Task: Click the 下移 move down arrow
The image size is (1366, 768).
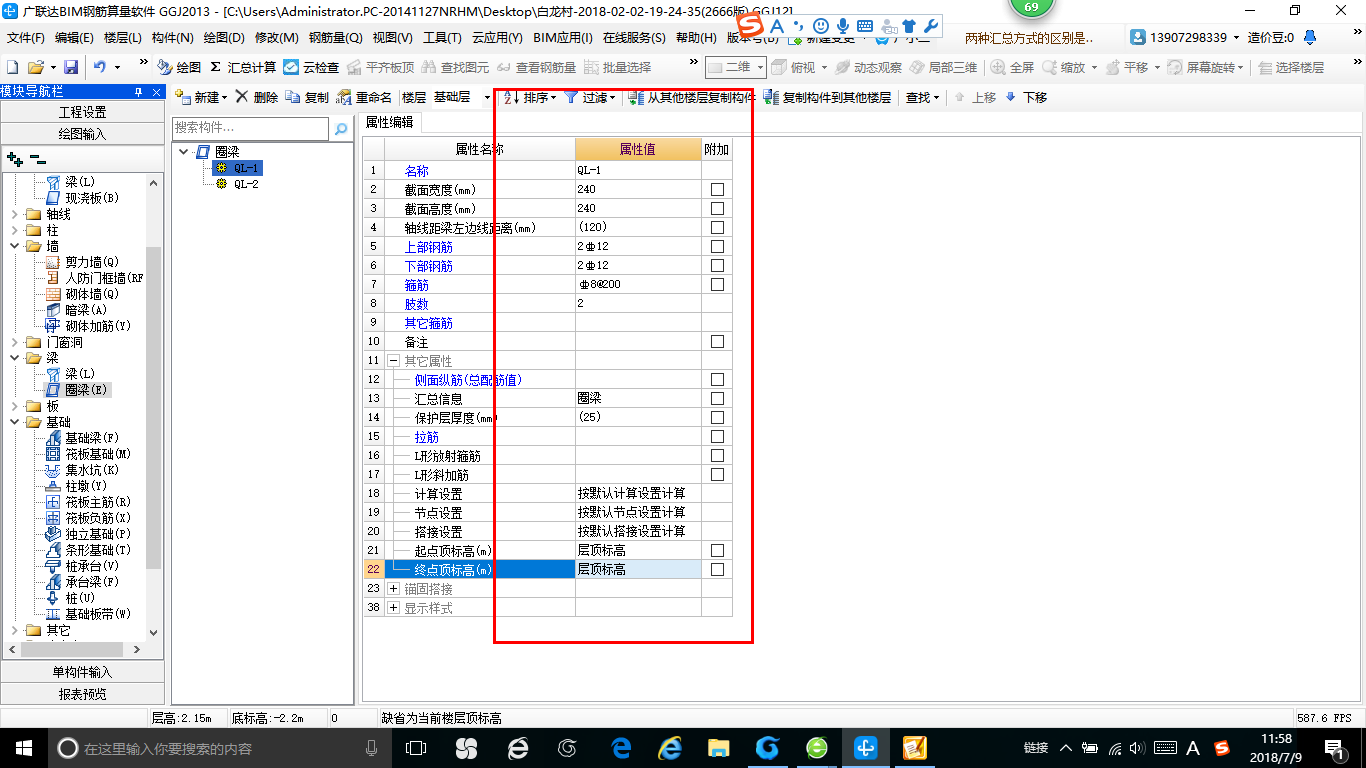Action: [1026, 97]
